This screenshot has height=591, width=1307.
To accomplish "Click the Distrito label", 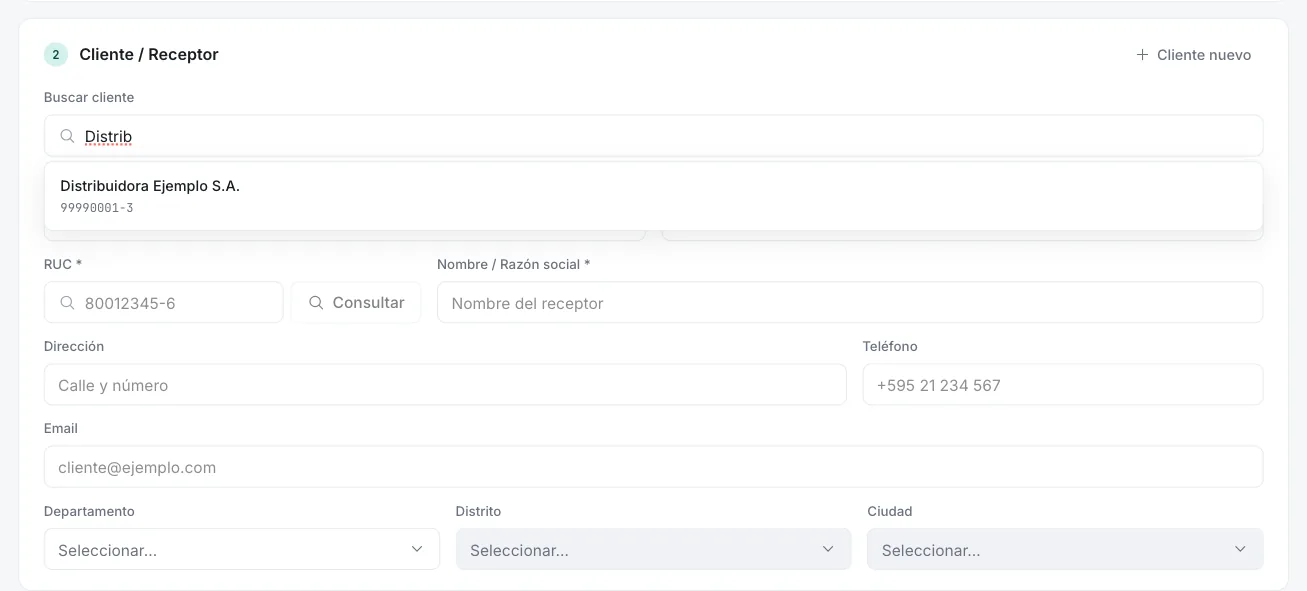I will tap(478, 511).
